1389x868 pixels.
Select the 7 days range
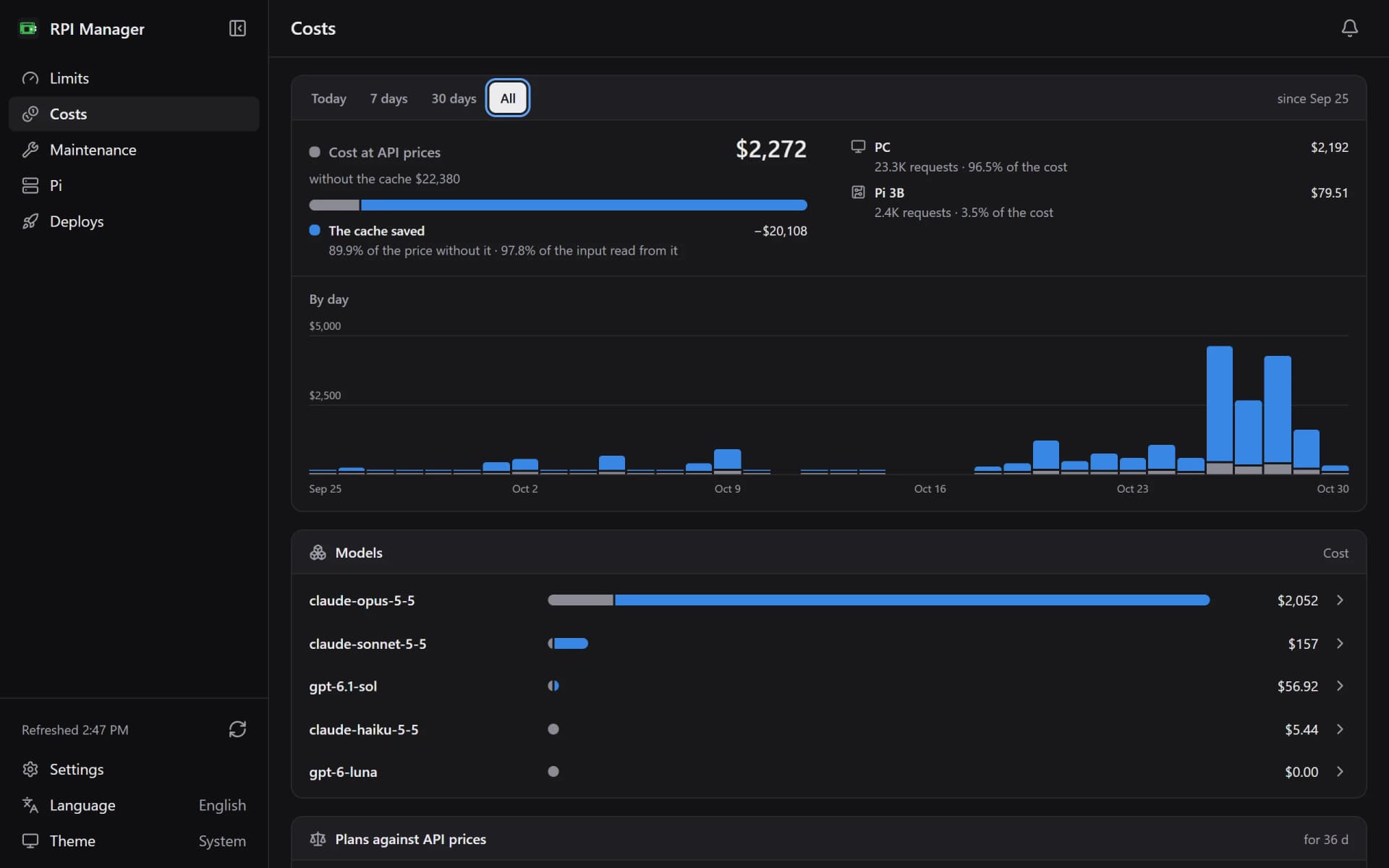[388, 98]
